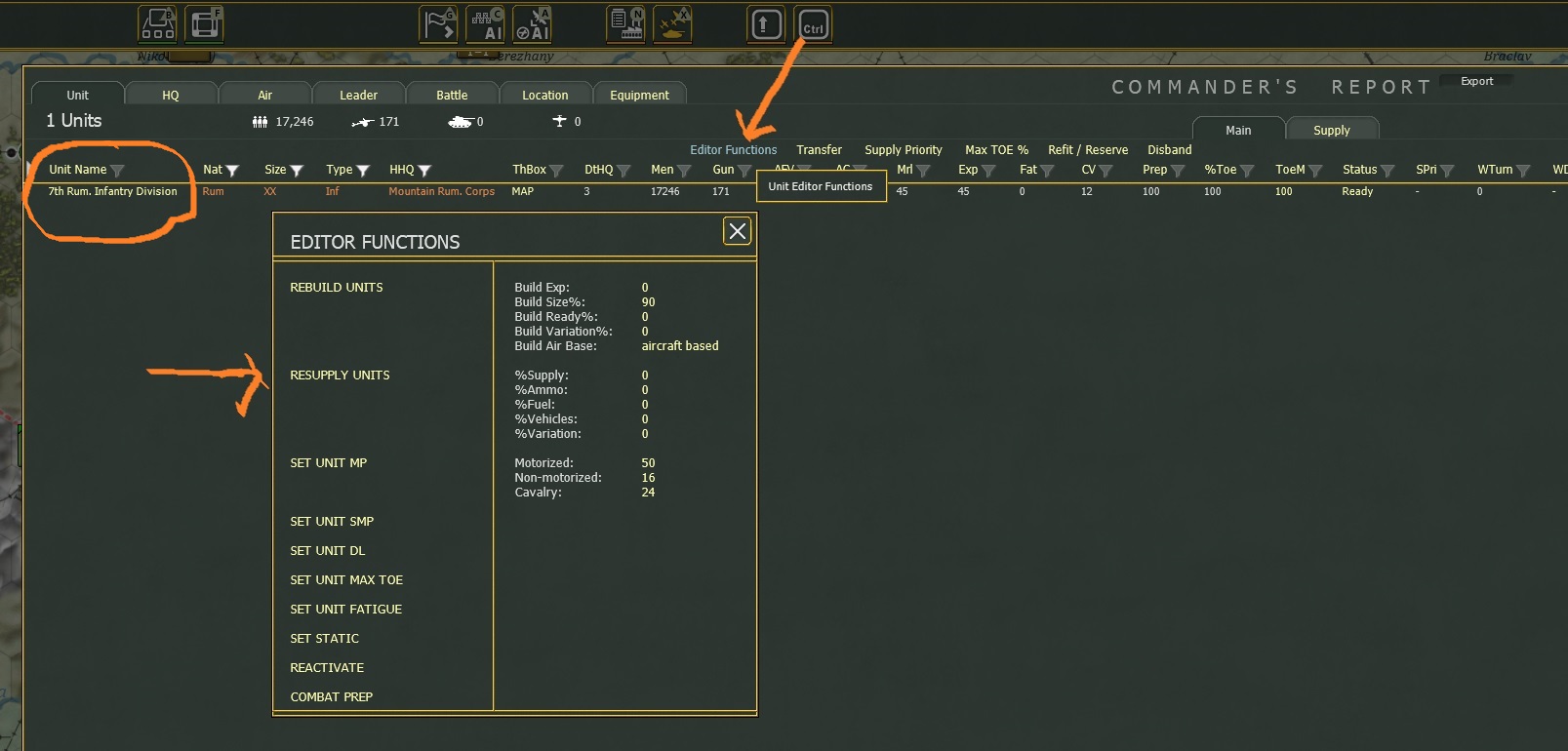
Task: Click SET UNIT MP option
Action: pyautogui.click(x=329, y=463)
